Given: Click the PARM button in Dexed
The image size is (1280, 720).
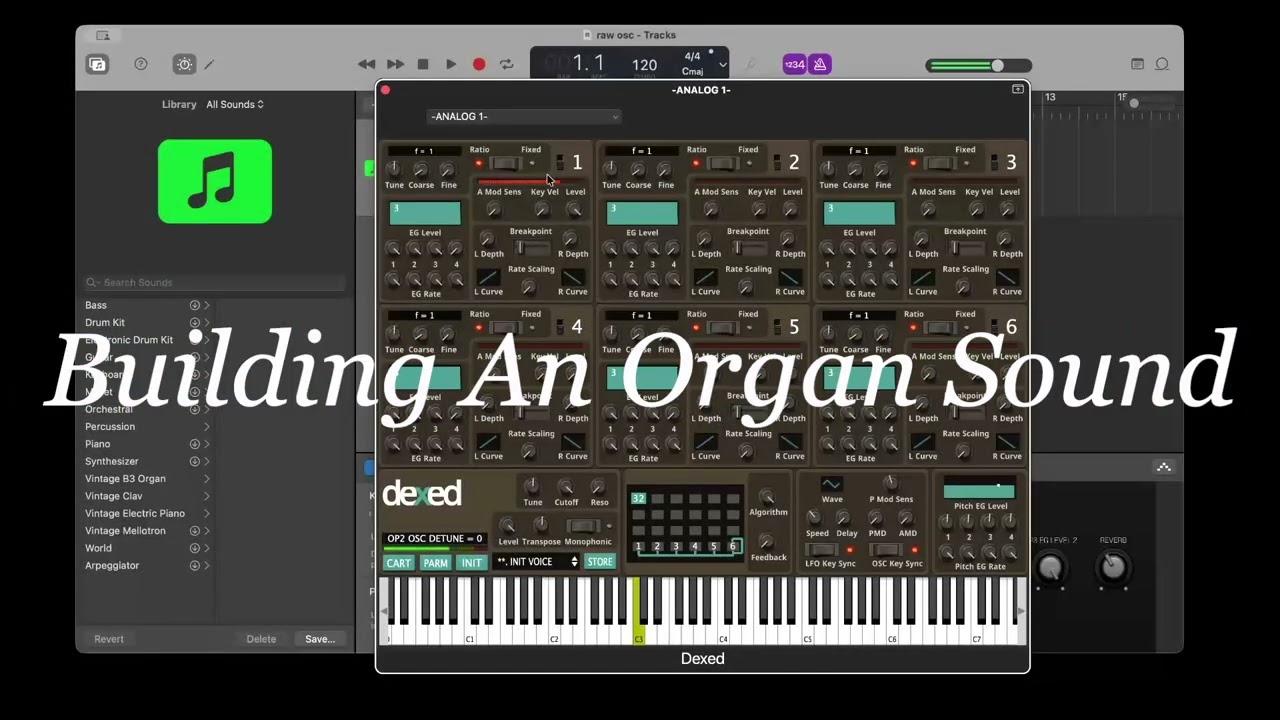Looking at the screenshot, I should coord(435,563).
